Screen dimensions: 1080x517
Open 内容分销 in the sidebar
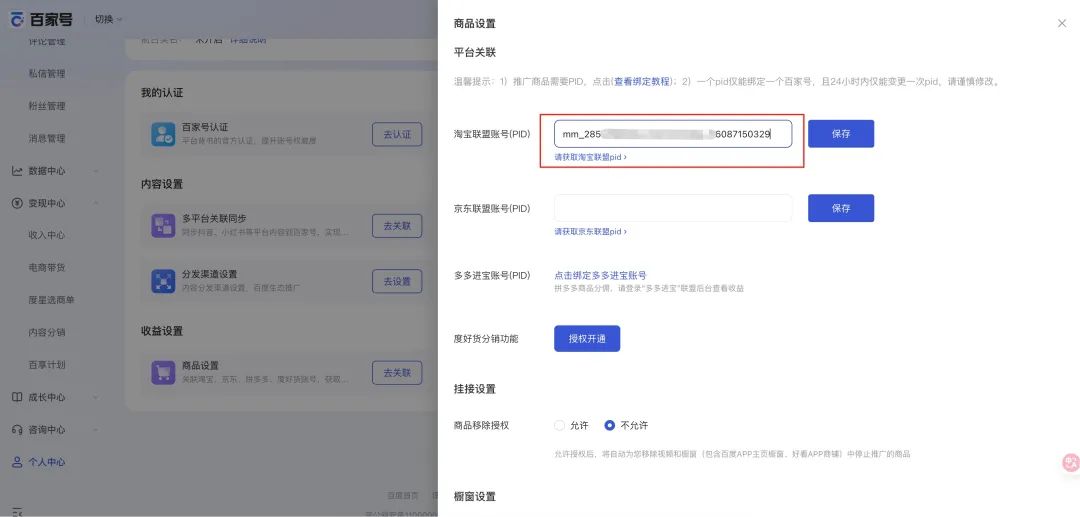pyautogui.click(x=47, y=332)
